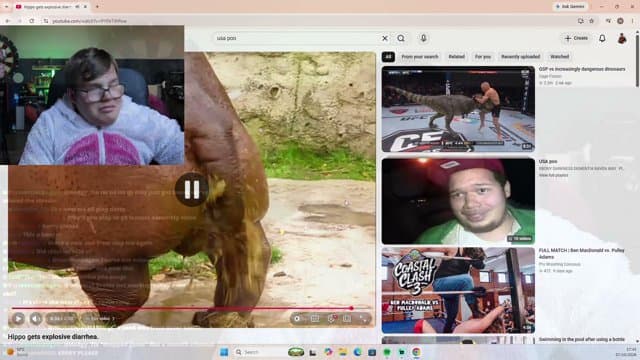Open the Windows Start menu
Viewport: 640px width, 360px height.
(x=224, y=352)
